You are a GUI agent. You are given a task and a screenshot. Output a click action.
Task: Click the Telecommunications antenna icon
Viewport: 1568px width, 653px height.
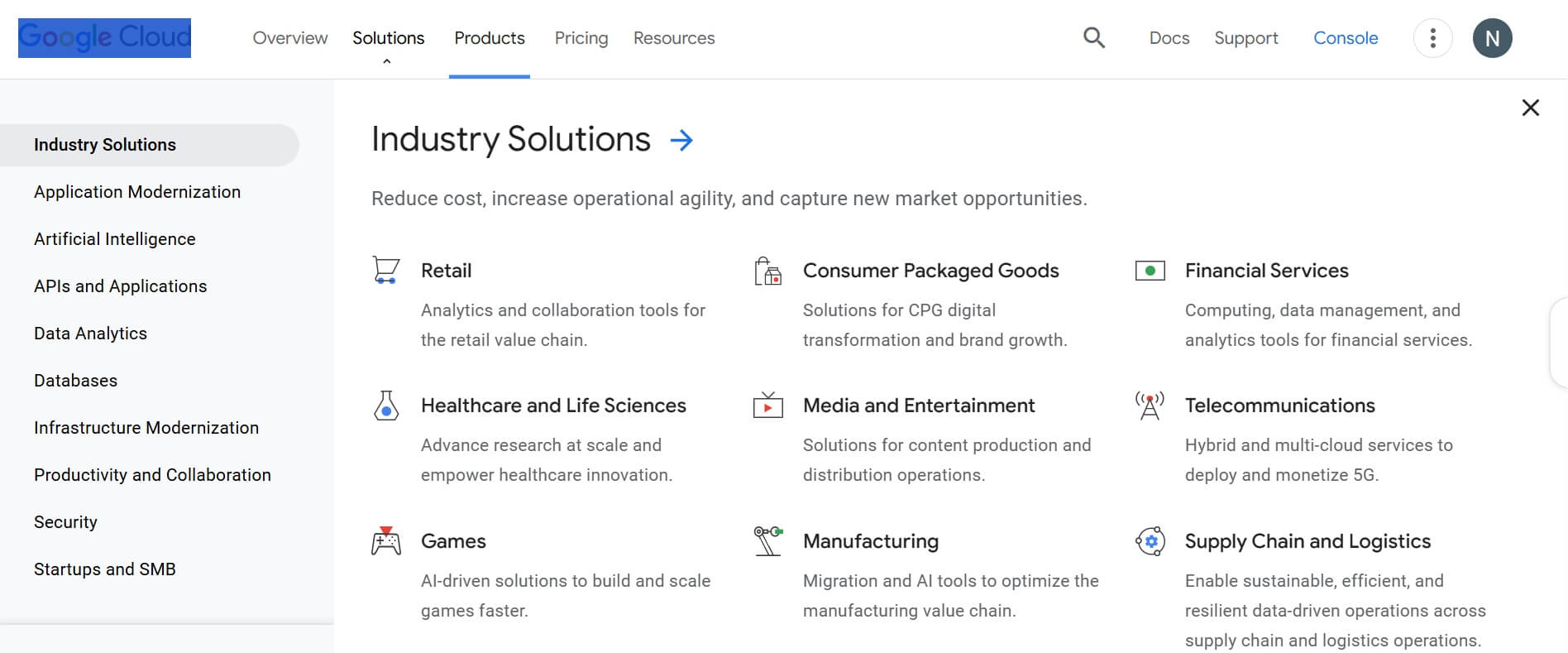[1150, 406]
